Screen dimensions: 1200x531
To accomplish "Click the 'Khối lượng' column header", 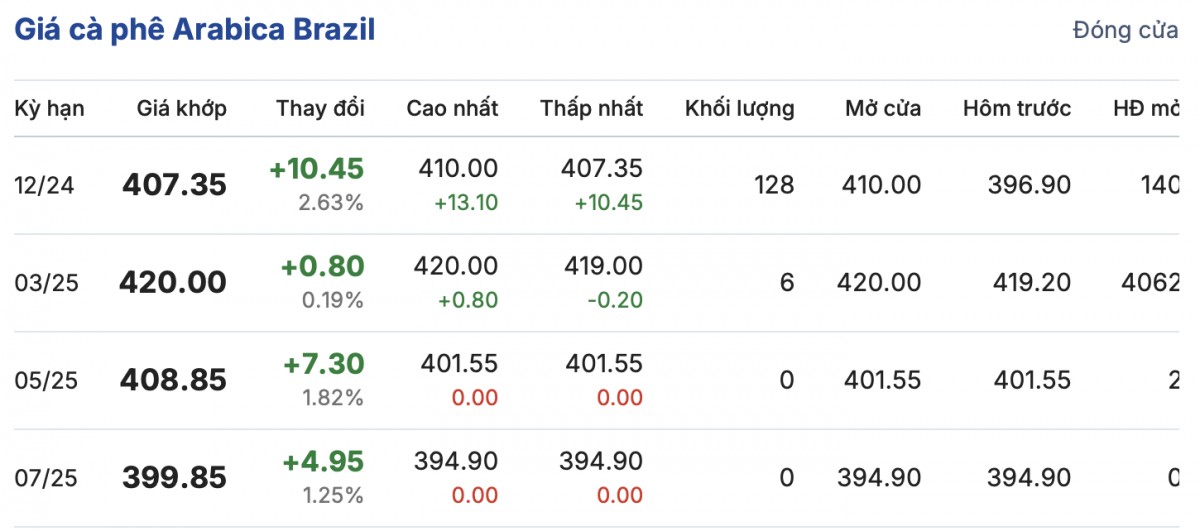I will [x=739, y=108].
